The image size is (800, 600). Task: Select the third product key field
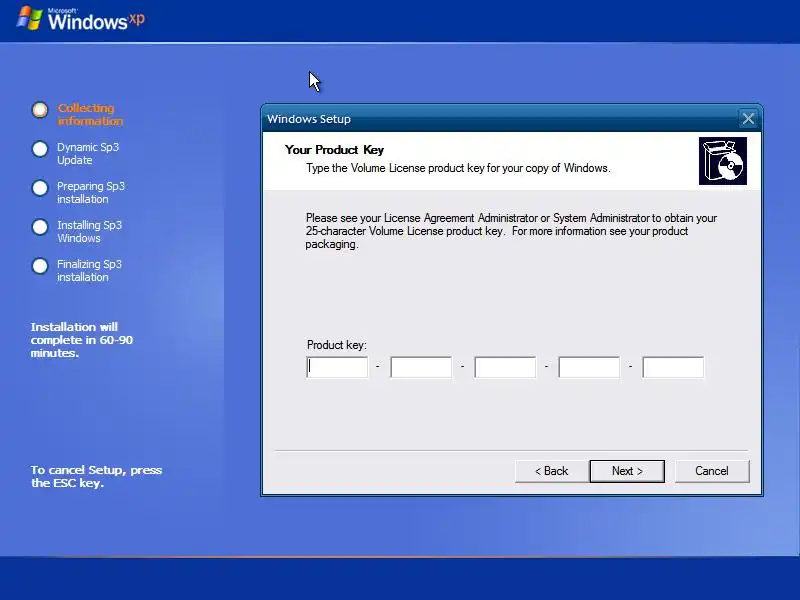(x=505, y=367)
